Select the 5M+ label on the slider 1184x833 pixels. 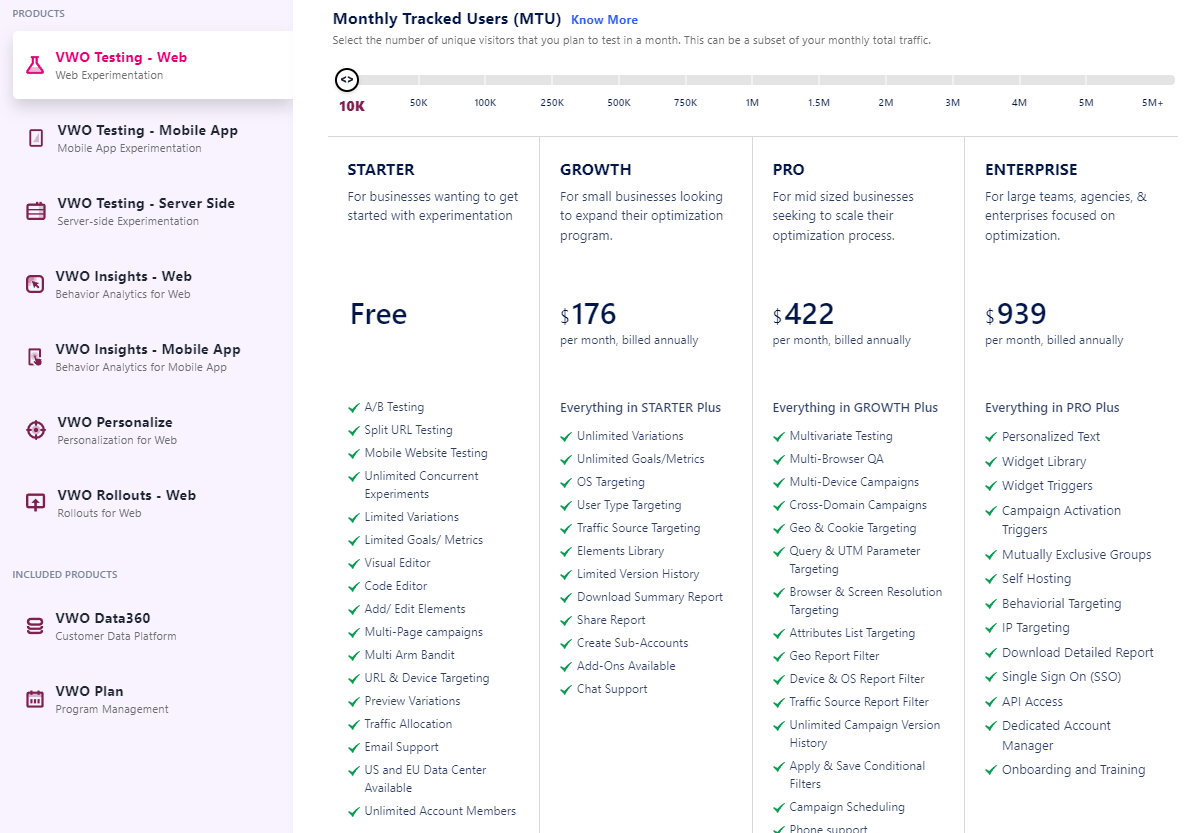1152,103
